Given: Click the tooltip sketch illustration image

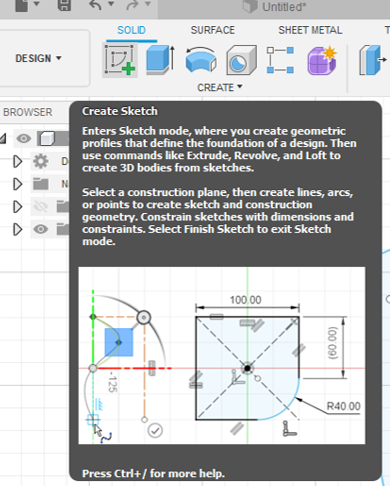Looking at the screenshot, I should 222,355.
